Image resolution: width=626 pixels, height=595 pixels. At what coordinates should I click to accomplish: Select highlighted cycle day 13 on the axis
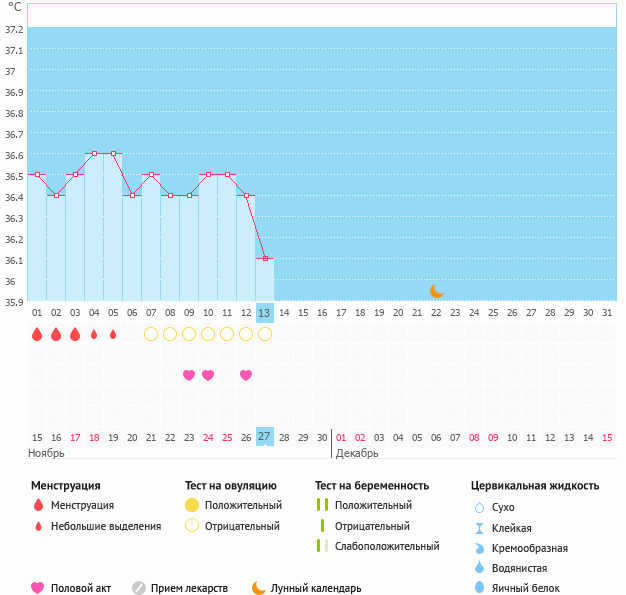tap(265, 313)
